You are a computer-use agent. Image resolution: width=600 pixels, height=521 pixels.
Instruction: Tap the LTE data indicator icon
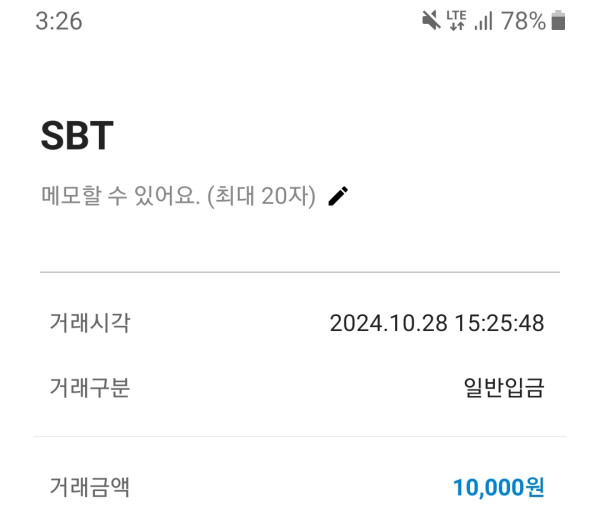457,21
